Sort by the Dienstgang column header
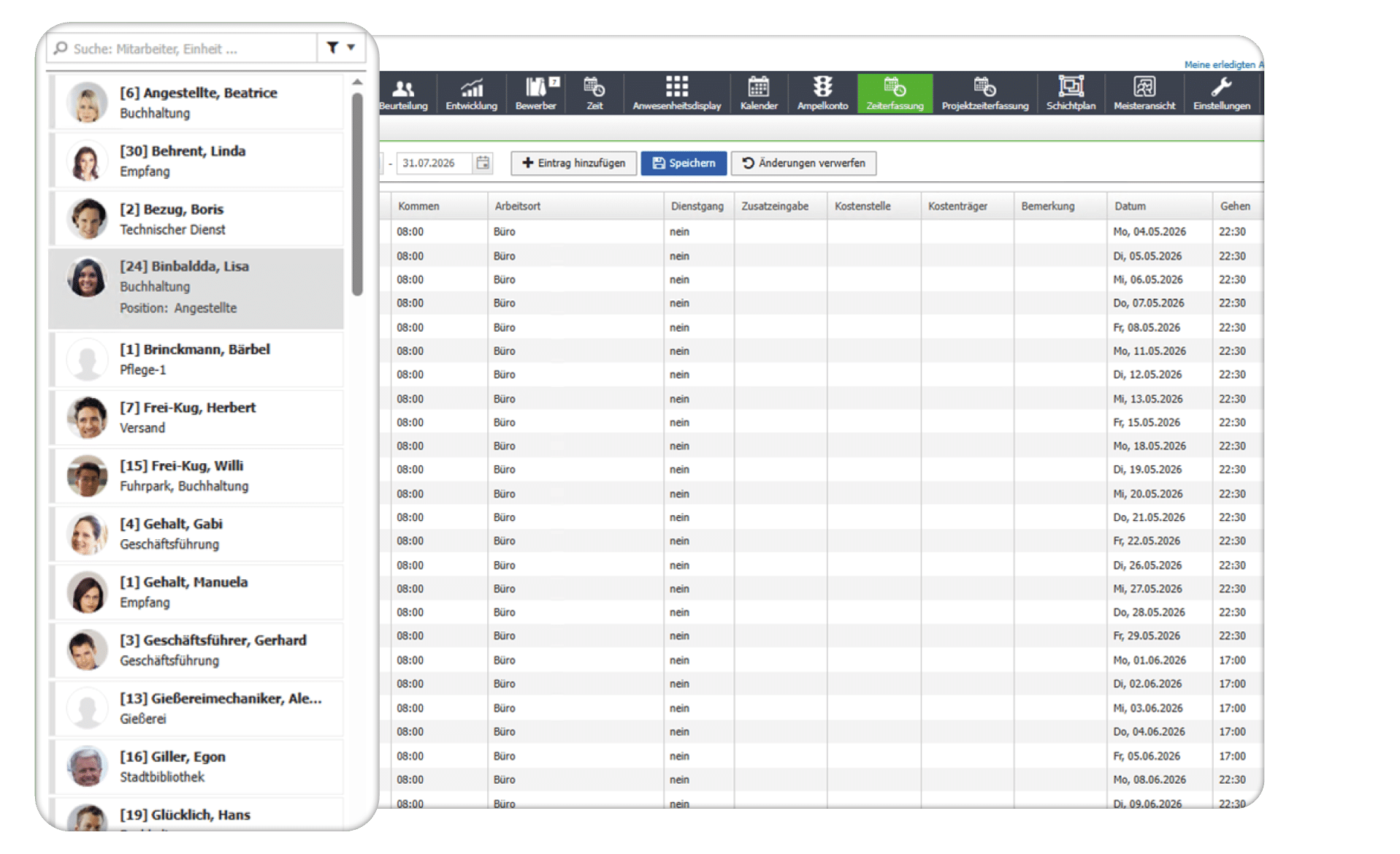 coord(699,206)
